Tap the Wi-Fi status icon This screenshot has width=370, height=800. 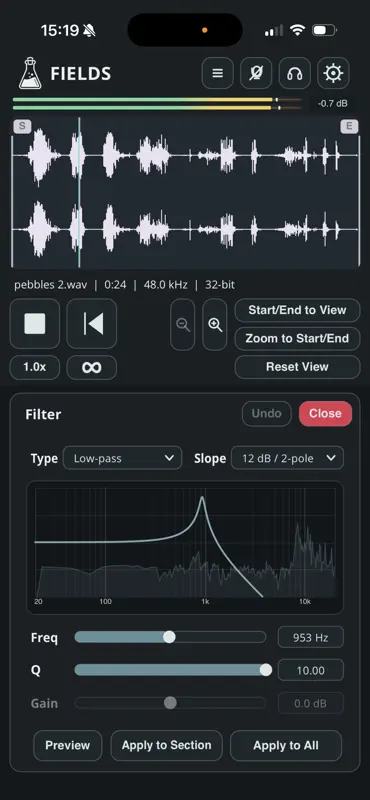tap(297, 31)
